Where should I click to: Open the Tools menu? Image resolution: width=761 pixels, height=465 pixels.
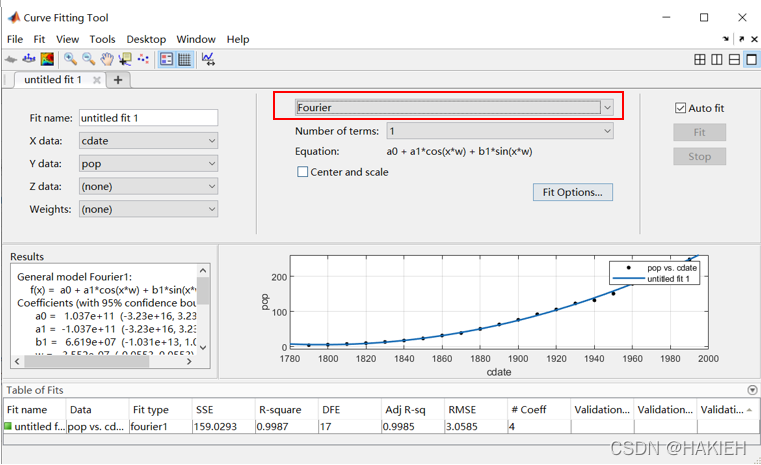point(102,39)
